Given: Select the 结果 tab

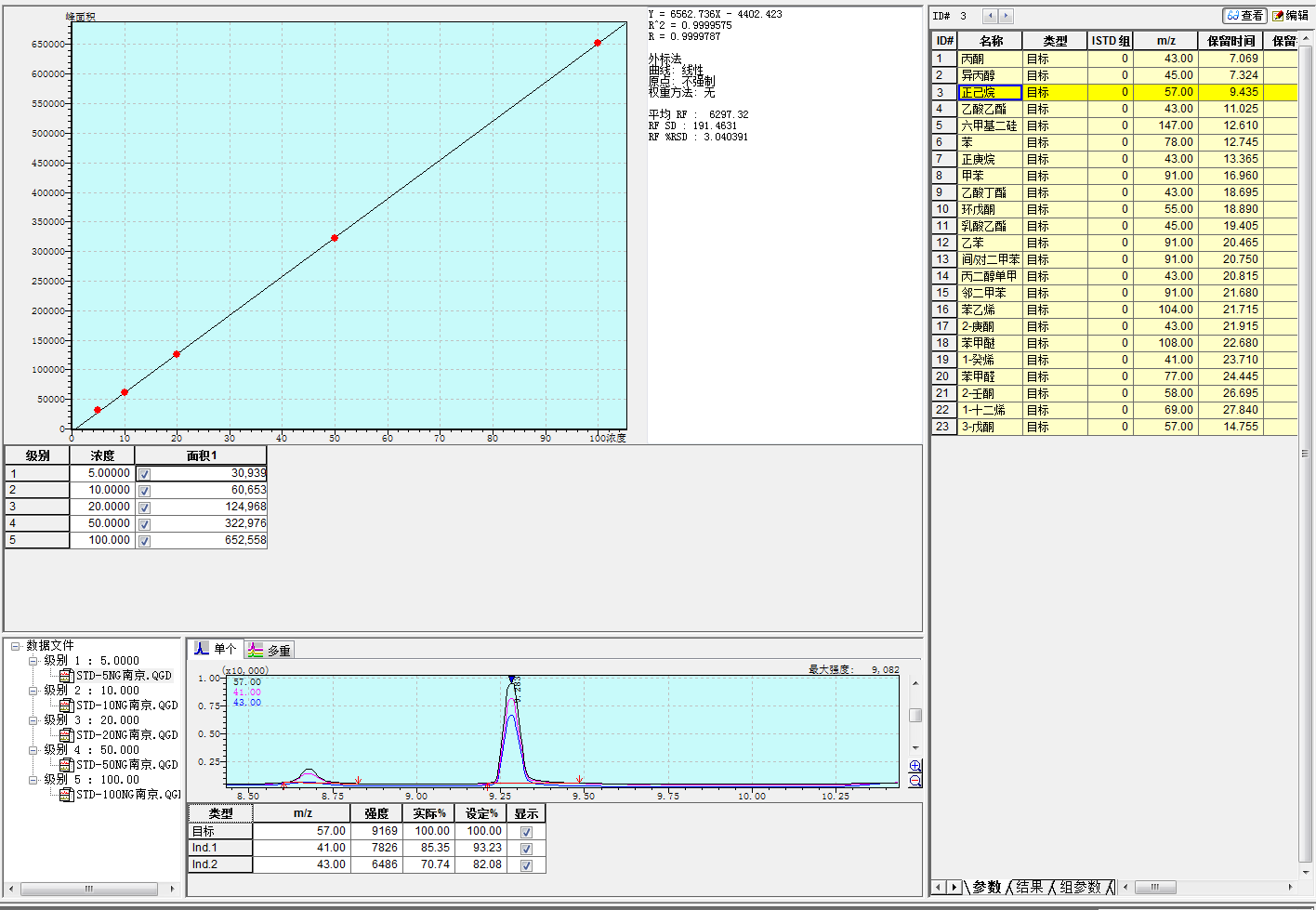Looking at the screenshot, I should 1029,888.
